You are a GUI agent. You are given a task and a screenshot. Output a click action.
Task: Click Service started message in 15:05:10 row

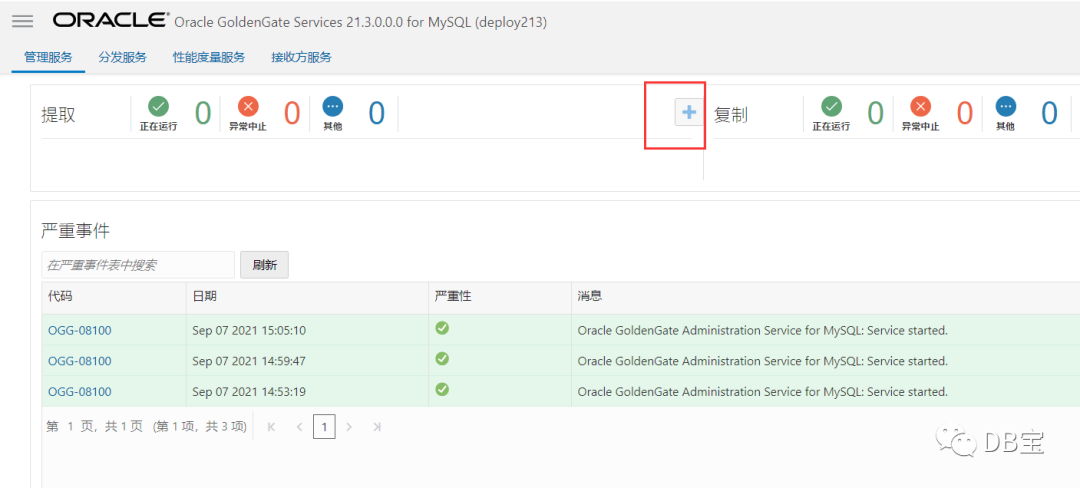762,330
